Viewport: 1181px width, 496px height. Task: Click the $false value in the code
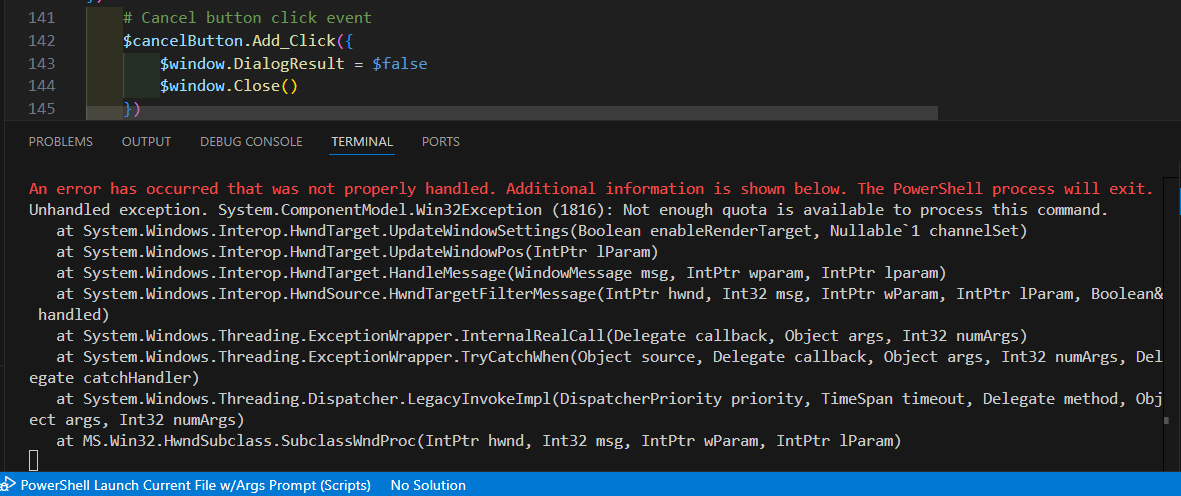[x=400, y=64]
